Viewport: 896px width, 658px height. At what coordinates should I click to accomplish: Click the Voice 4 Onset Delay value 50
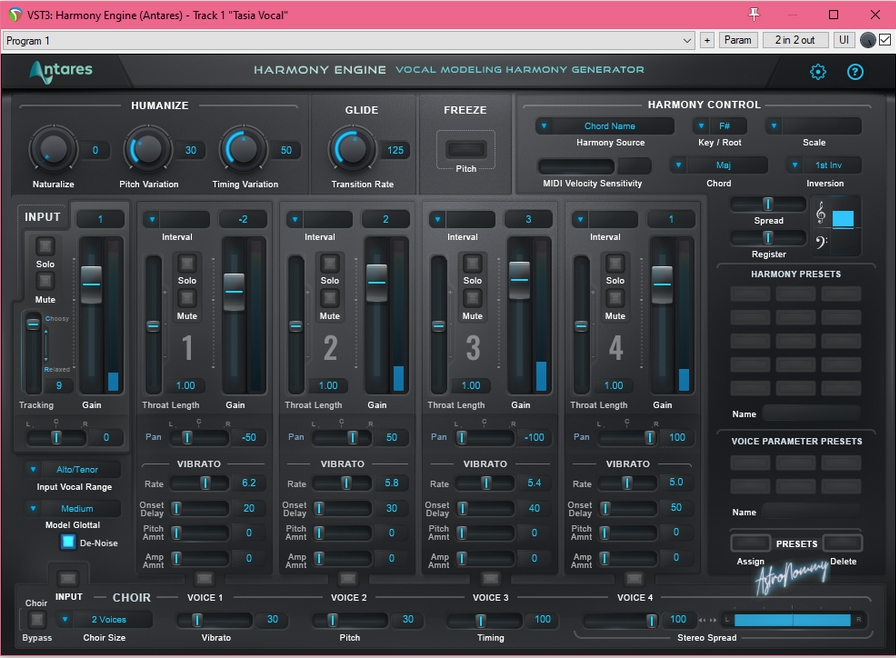(676, 507)
